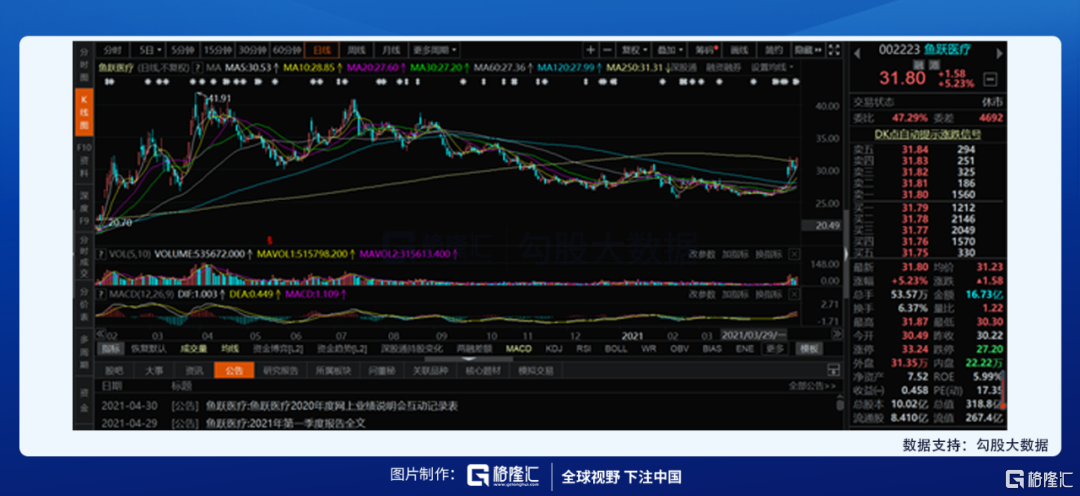Zoom in the chart with plus icon
This screenshot has height=496, width=1080.
590,50
